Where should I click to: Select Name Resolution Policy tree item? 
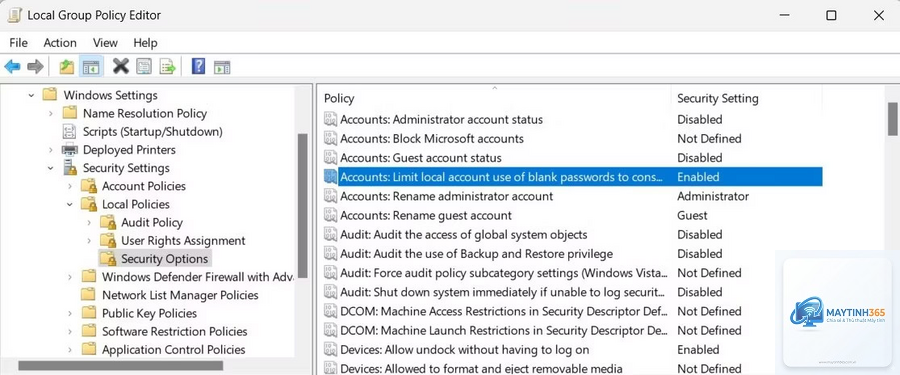pyautogui.click(x=145, y=114)
